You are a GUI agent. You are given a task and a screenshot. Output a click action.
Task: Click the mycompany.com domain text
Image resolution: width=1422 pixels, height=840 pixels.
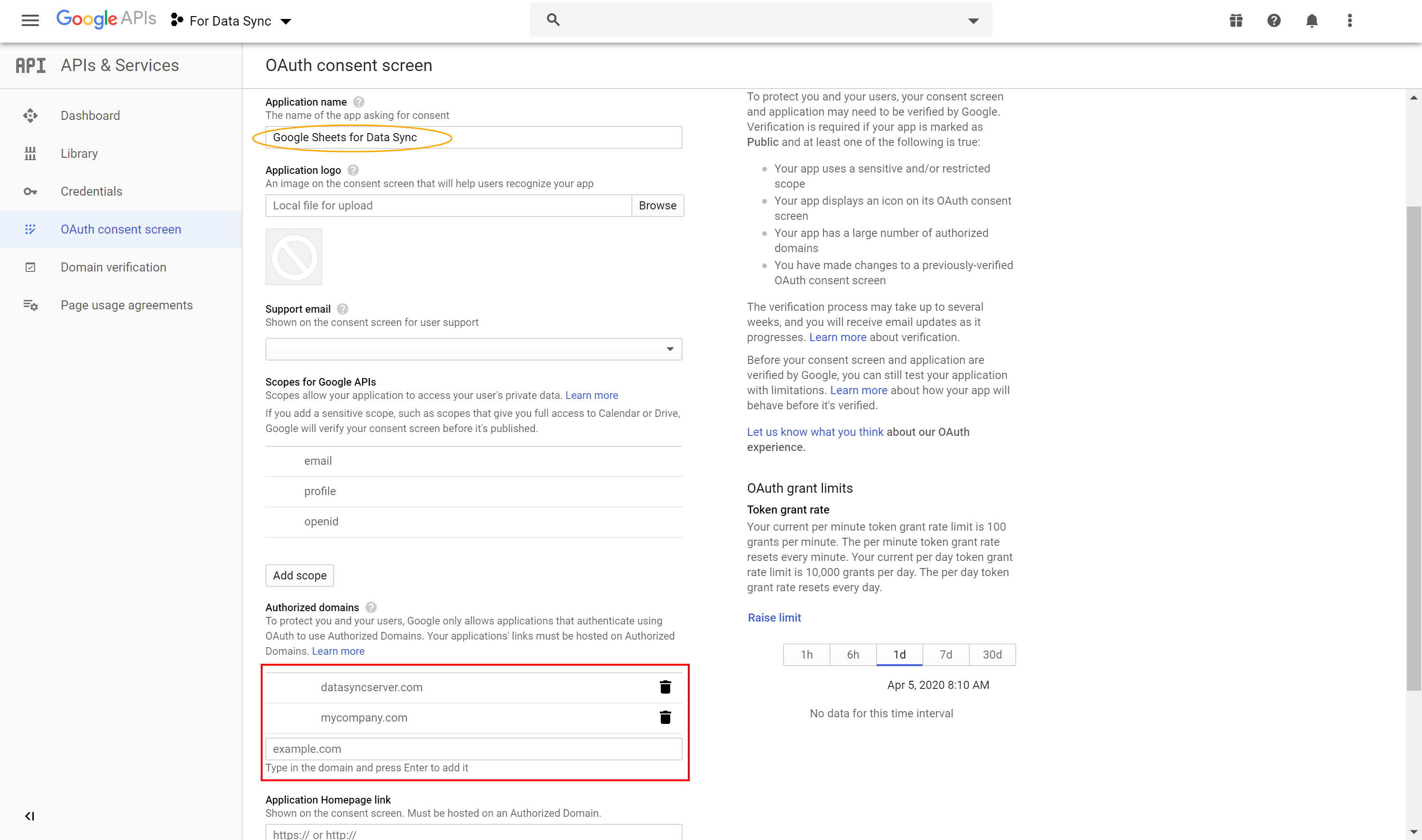click(364, 718)
